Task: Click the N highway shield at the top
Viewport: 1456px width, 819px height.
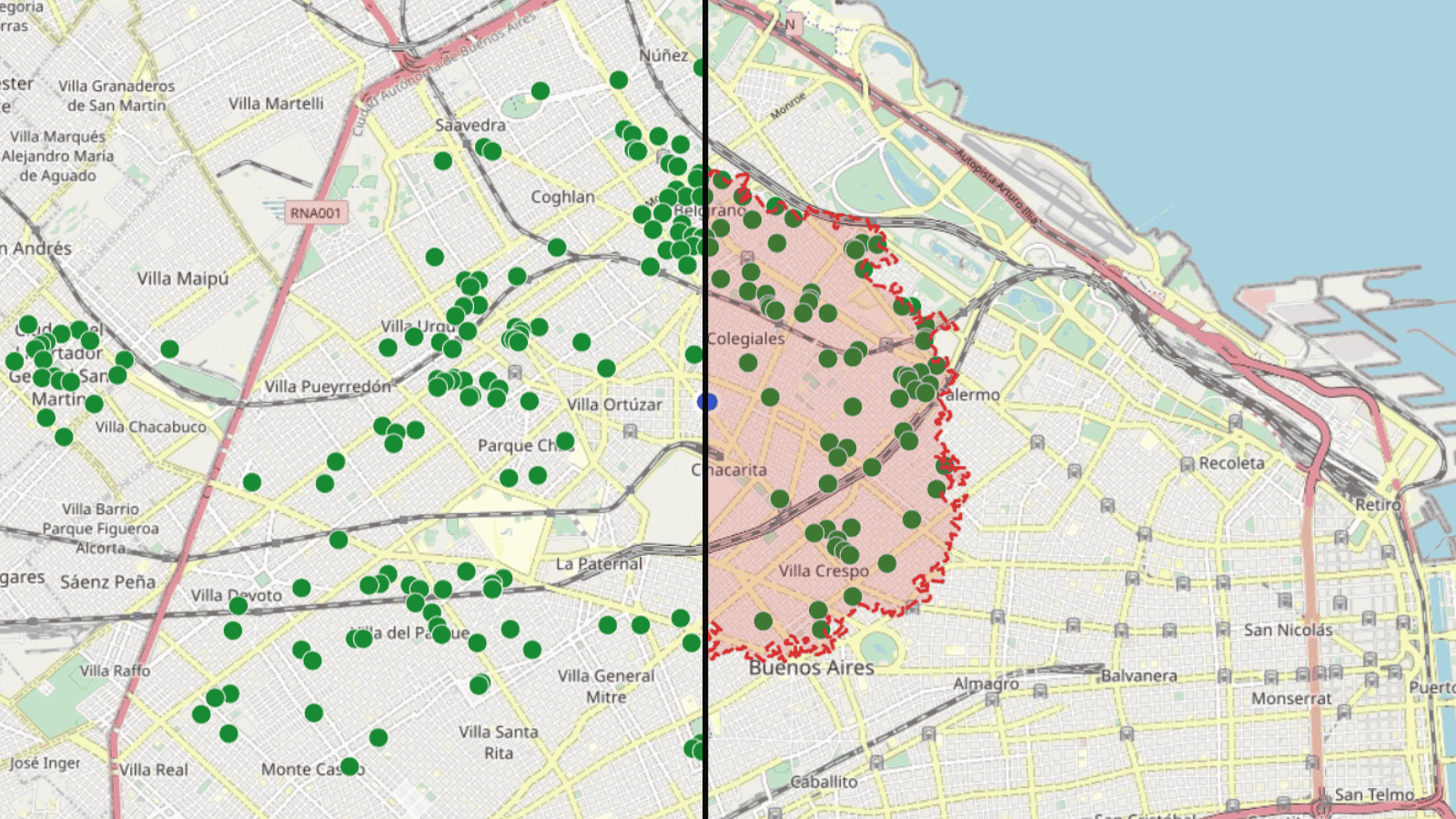Action: (789, 25)
